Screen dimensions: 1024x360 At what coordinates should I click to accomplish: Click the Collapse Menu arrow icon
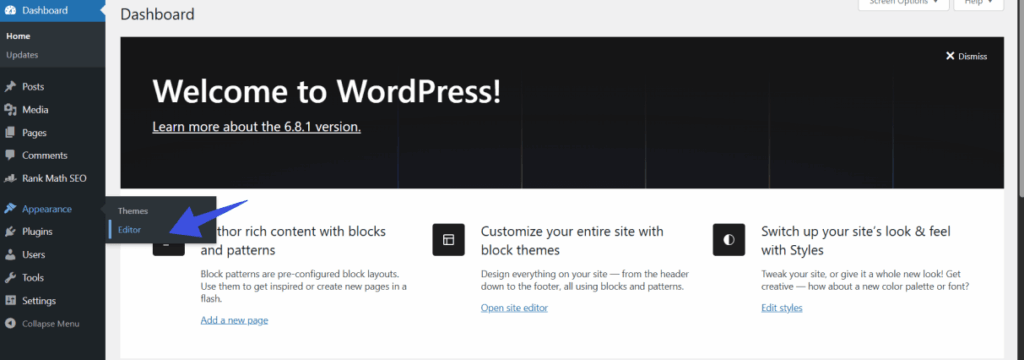[x=10, y=323]
